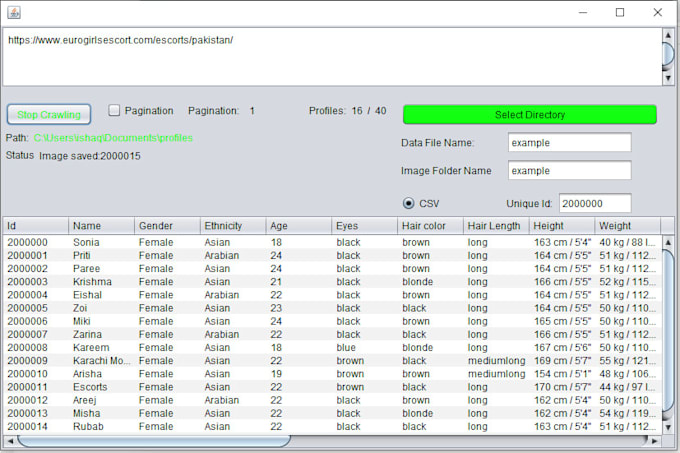Click the Eyes column header
Viewport: 680px width, 453px height.
[365, 226]
